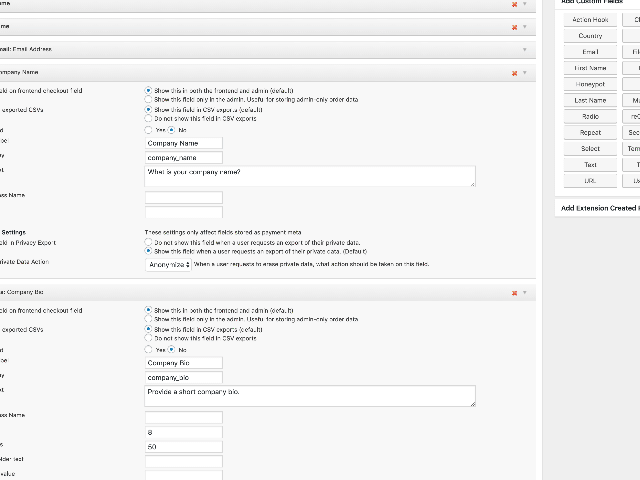The height and width of the screenshot is (480, 640).
Task: Click the red X on the topmost field row
Action: coord(514,4)
